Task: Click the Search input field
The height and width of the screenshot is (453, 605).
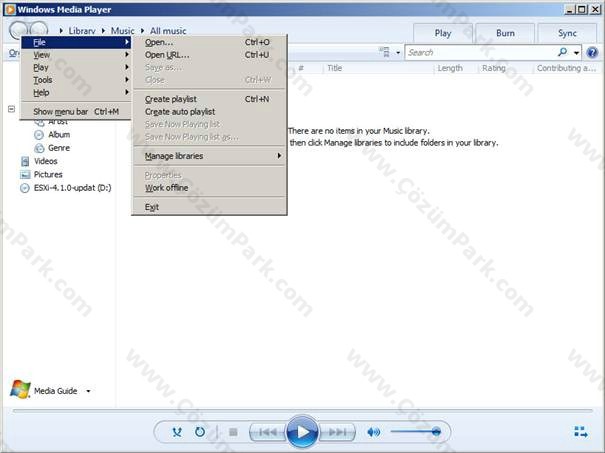Action: (481, 52)
